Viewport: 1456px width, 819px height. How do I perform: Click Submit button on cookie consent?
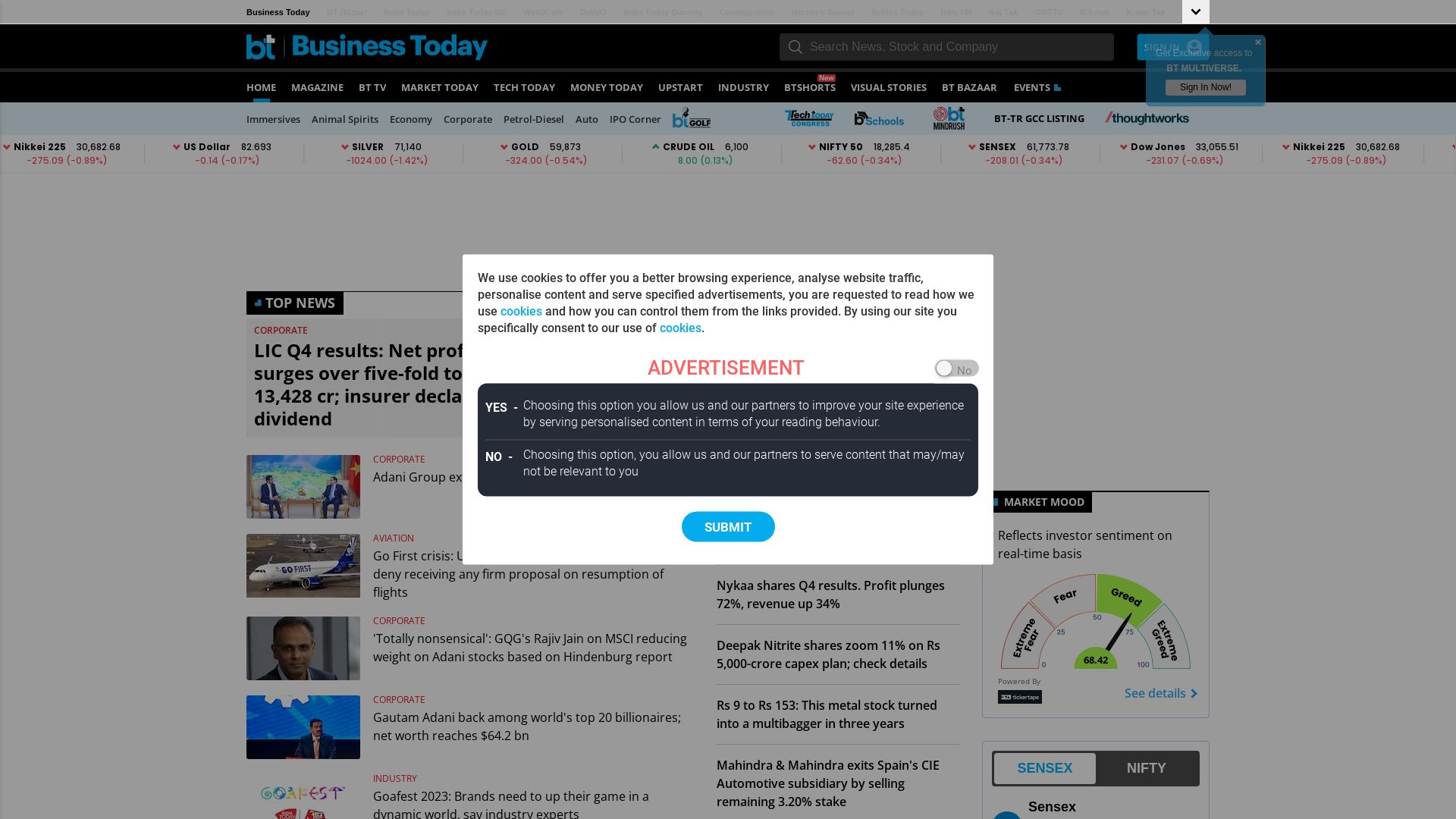point(728,526)
